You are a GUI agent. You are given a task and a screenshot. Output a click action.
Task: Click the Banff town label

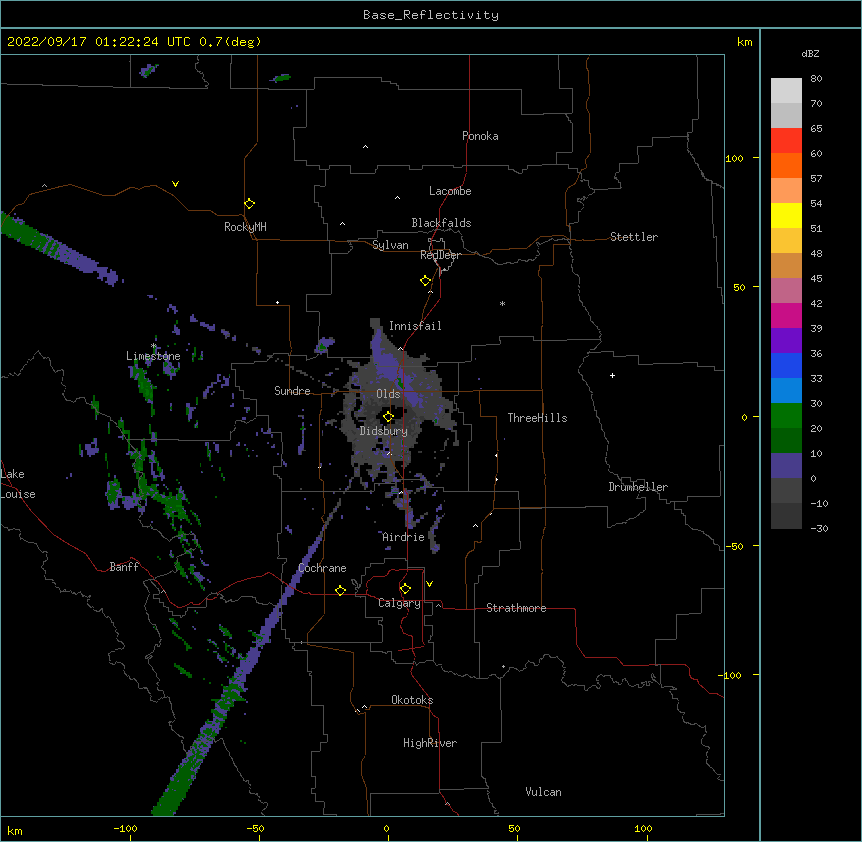(124, 567)
